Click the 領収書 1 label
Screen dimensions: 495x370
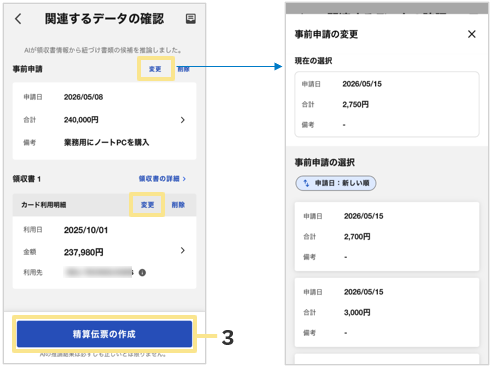click(27, 179)
